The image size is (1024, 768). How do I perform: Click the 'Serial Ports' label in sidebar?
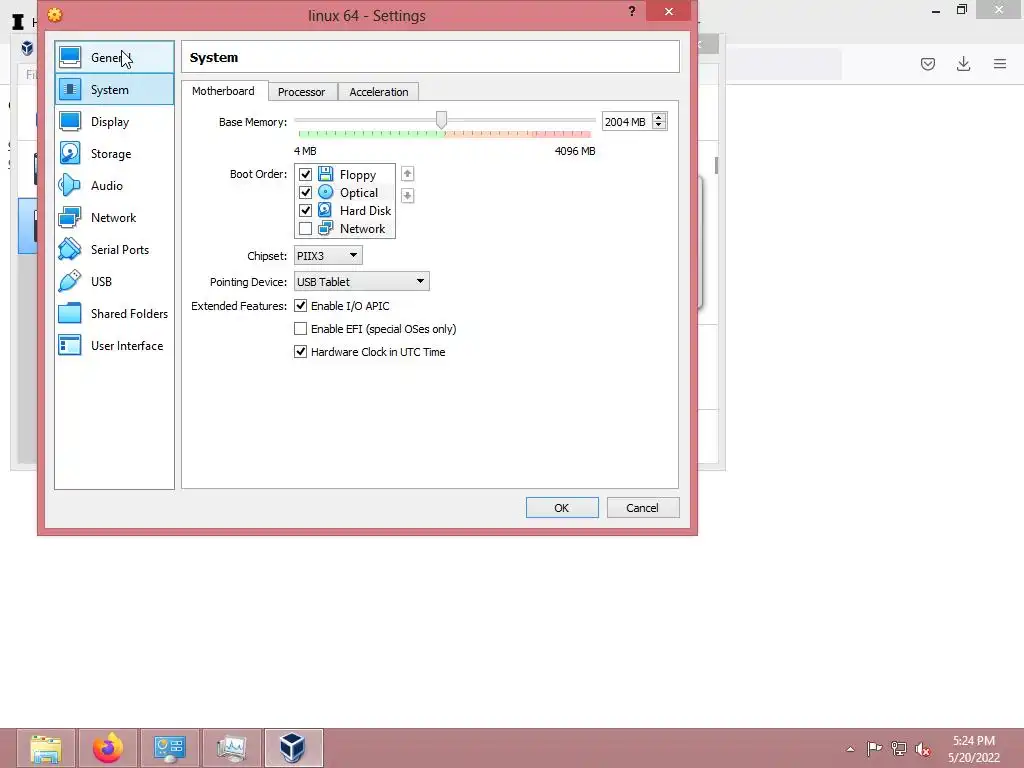(120, 249)
